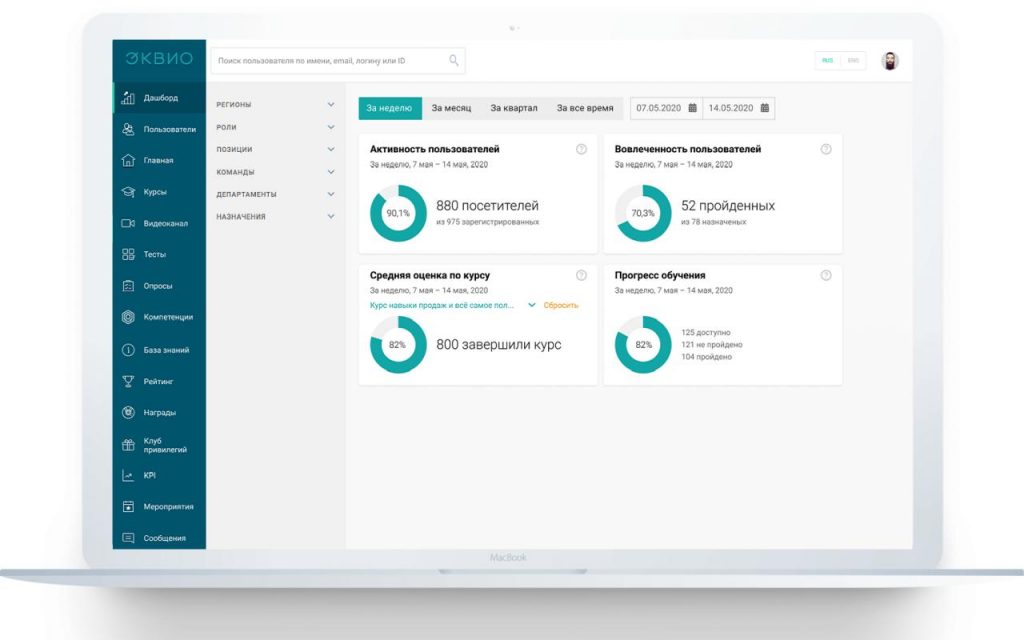Click the Сбросить reset link
Image resolution: width=1024 pixels, height=640 pixels.
(x=561, y=305)
